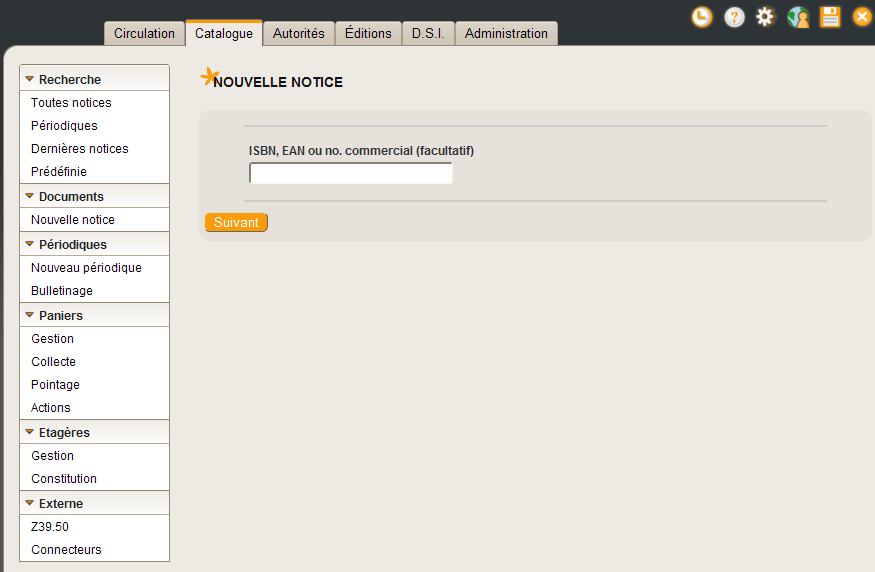875x572 pixels.
Task: Open the D.S.I. tab
Action: (428, 33)
